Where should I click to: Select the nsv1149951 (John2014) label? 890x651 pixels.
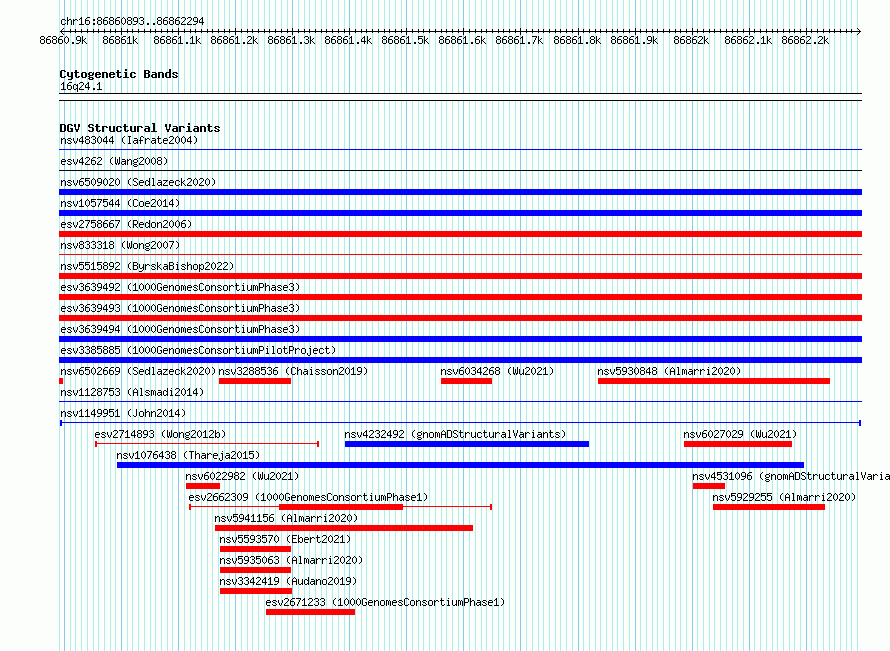[x=123, y=413]
